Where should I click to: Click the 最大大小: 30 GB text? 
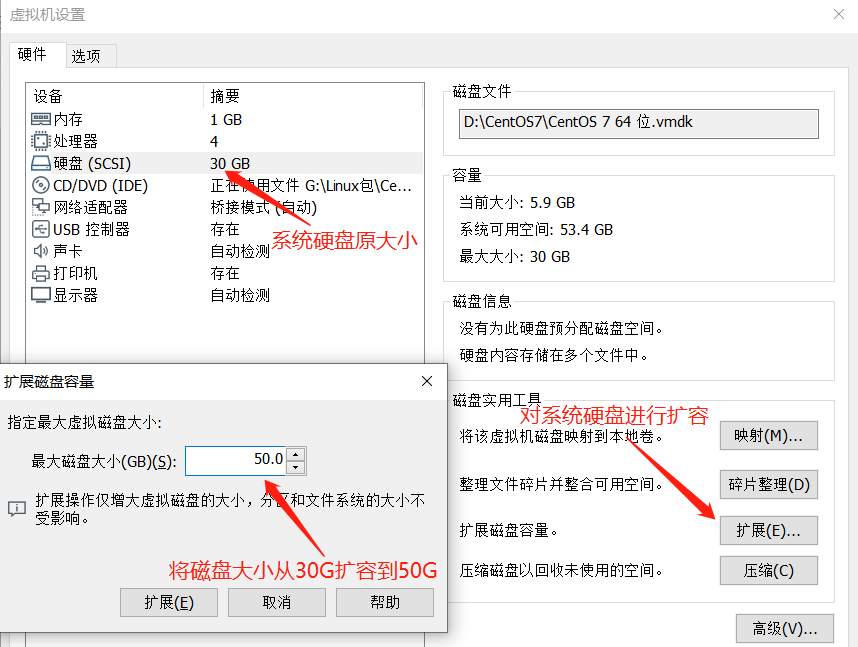[x=514, y=256]
